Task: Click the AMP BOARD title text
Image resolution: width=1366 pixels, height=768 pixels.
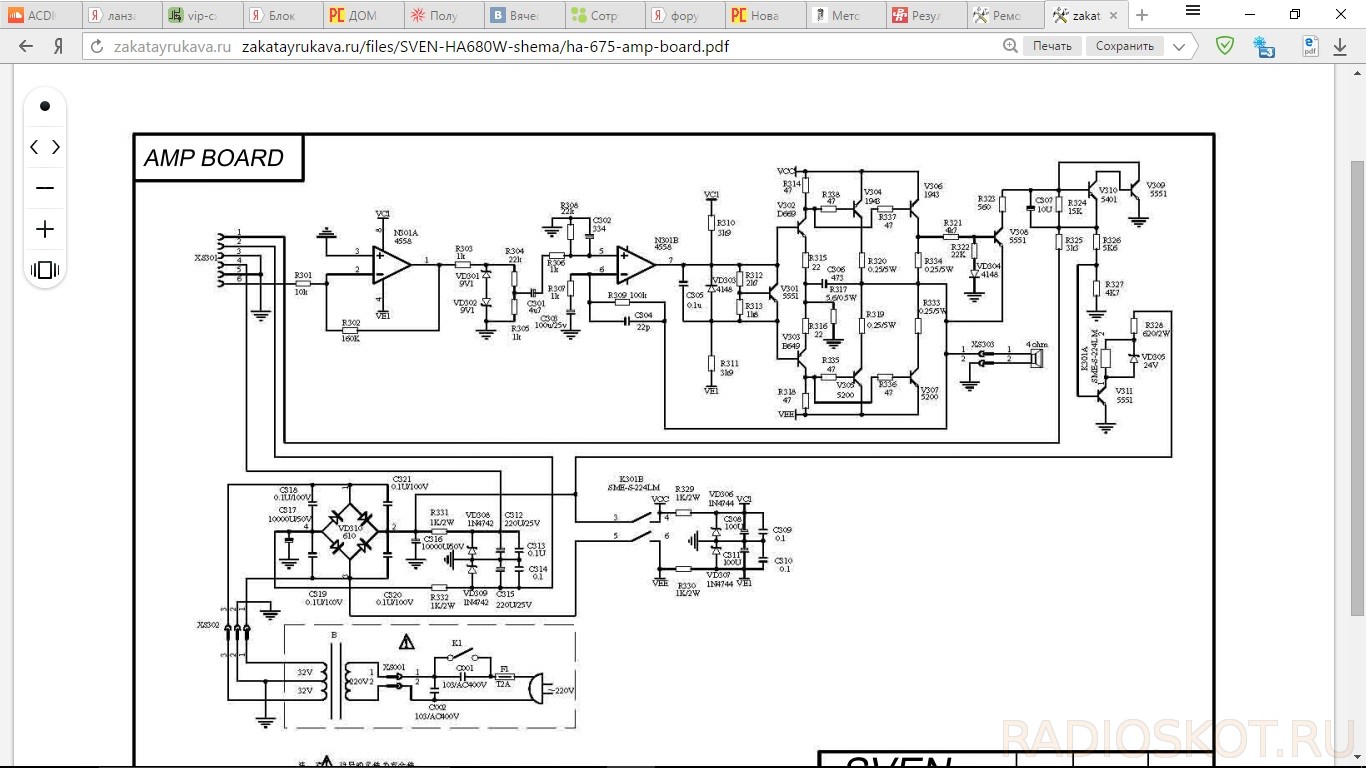Action: pyautogui.click(x=214, y=158)
